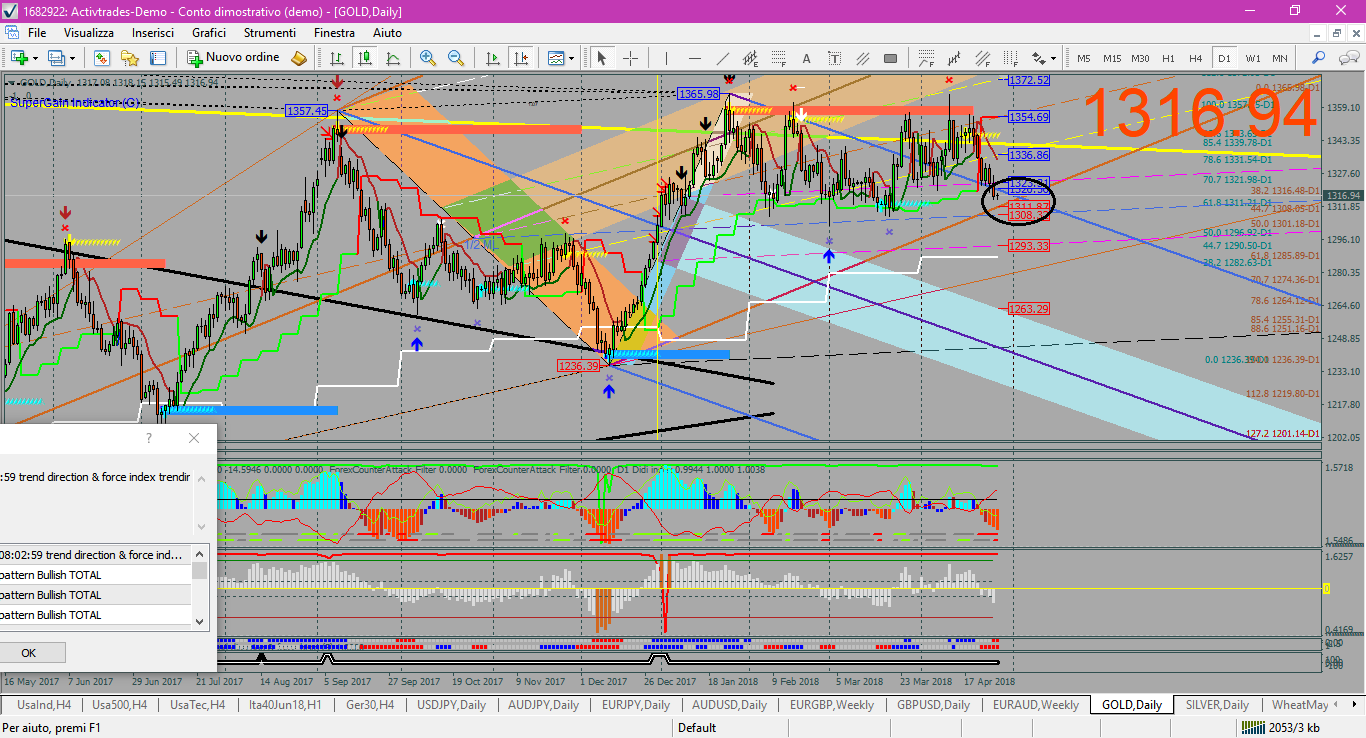This screenshot has width=1366, height=738.
Task: Switch to the SILVER,Daily chart tab
Action: (x=1217, y=704)
